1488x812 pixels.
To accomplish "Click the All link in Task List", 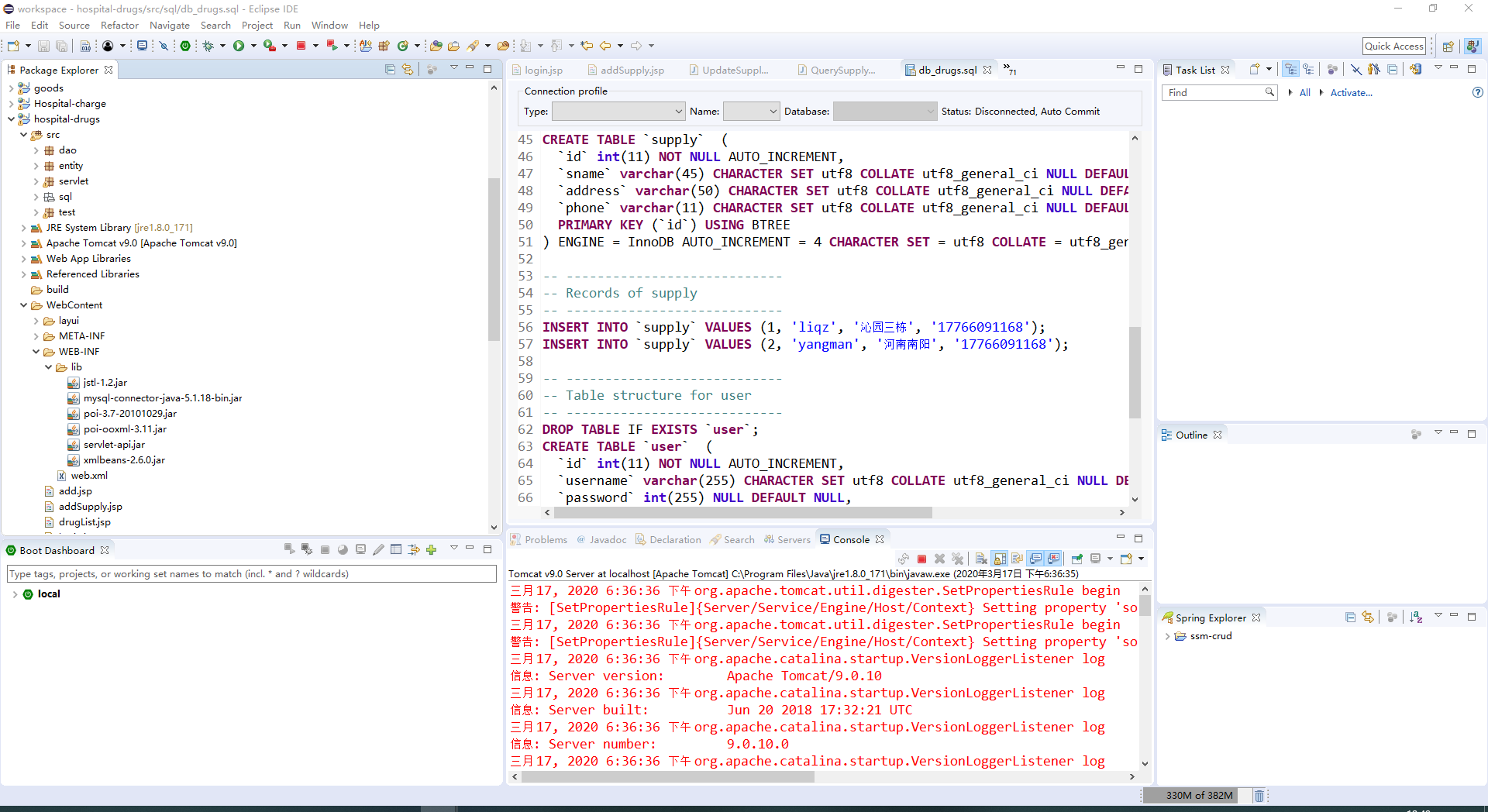I will point(1305,92).
